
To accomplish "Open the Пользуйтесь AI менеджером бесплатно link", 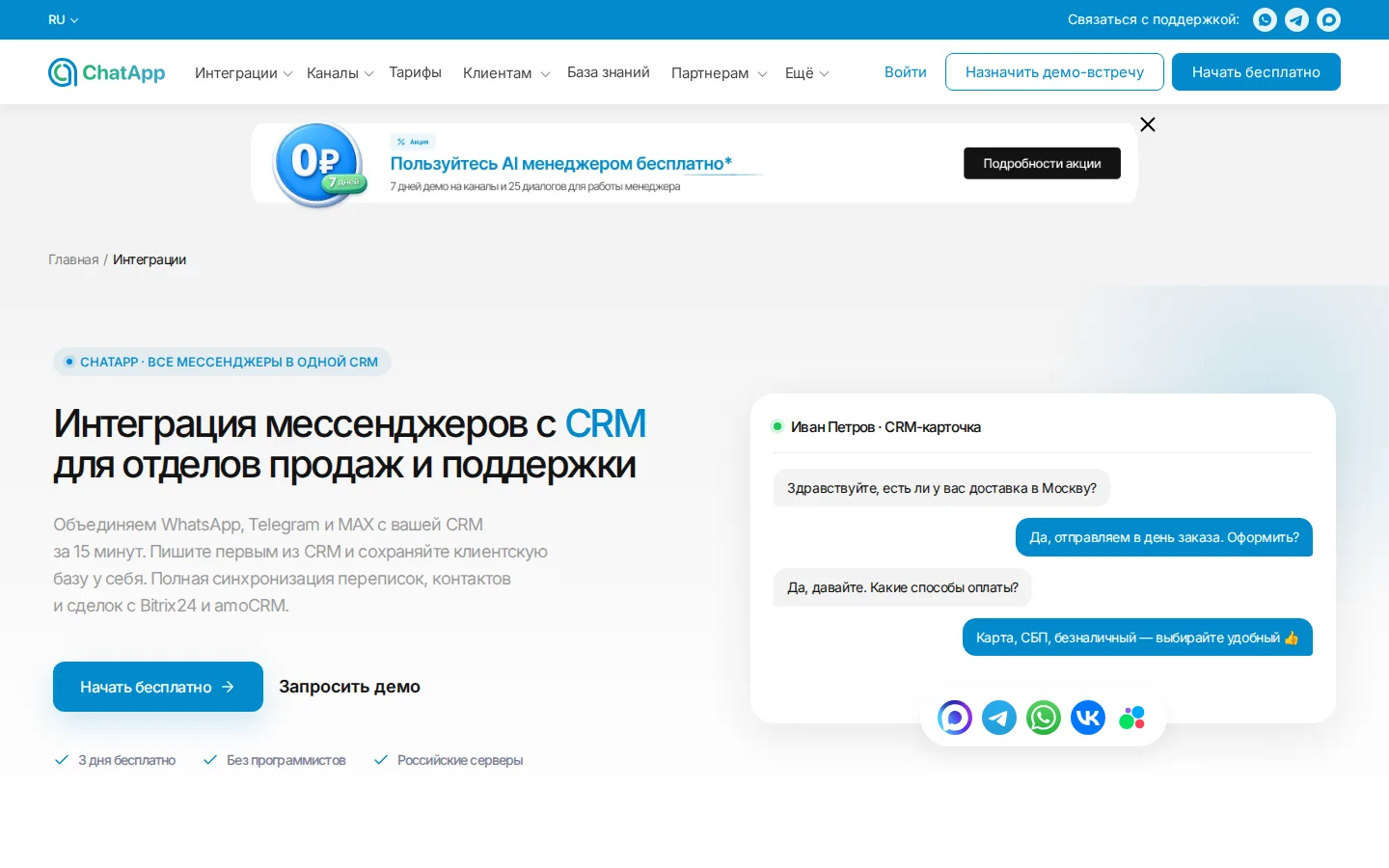I will click(561, 164).
